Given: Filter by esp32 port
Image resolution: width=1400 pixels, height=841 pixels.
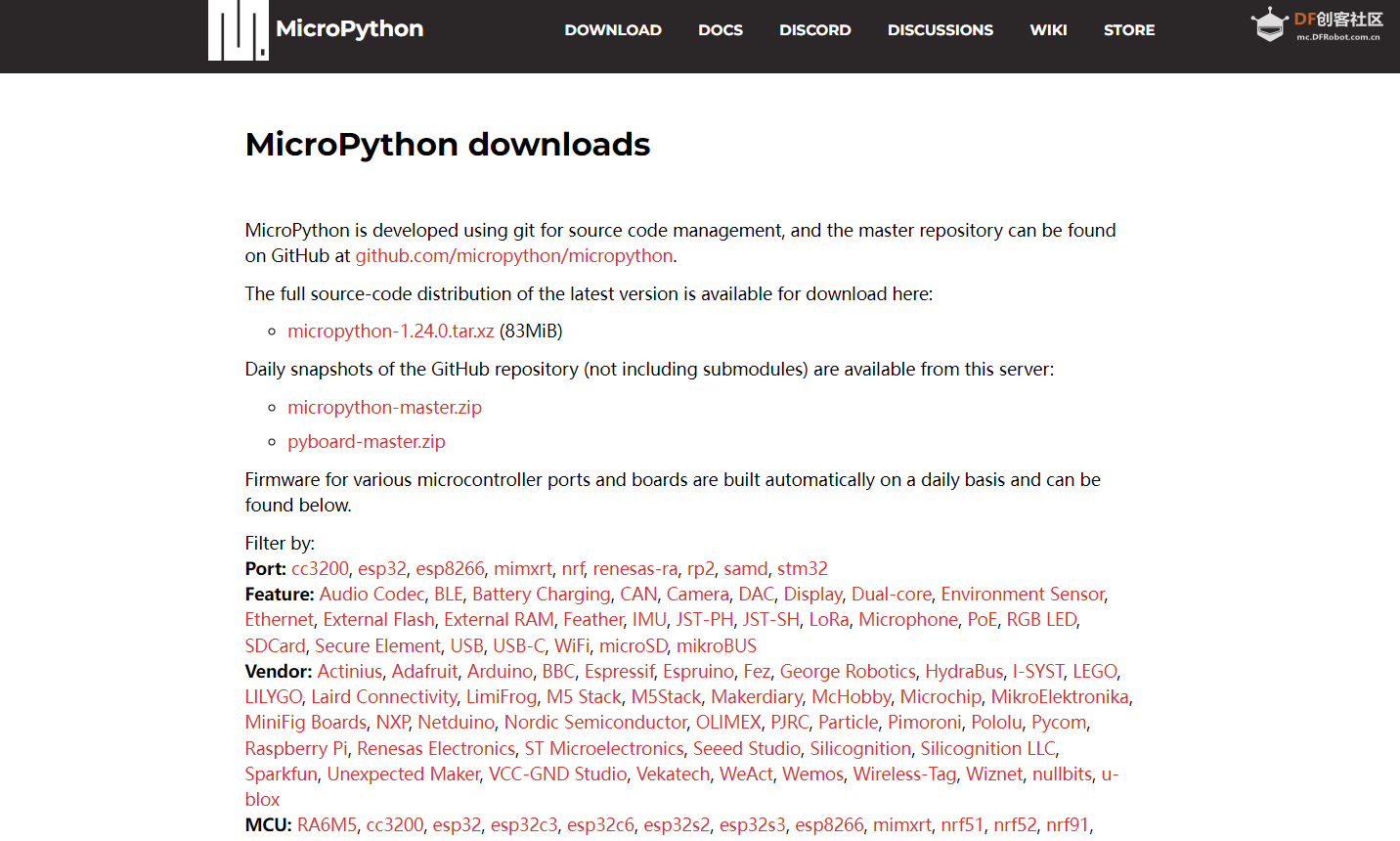Looking at the screenshot, I should click(x=382, y=569).
